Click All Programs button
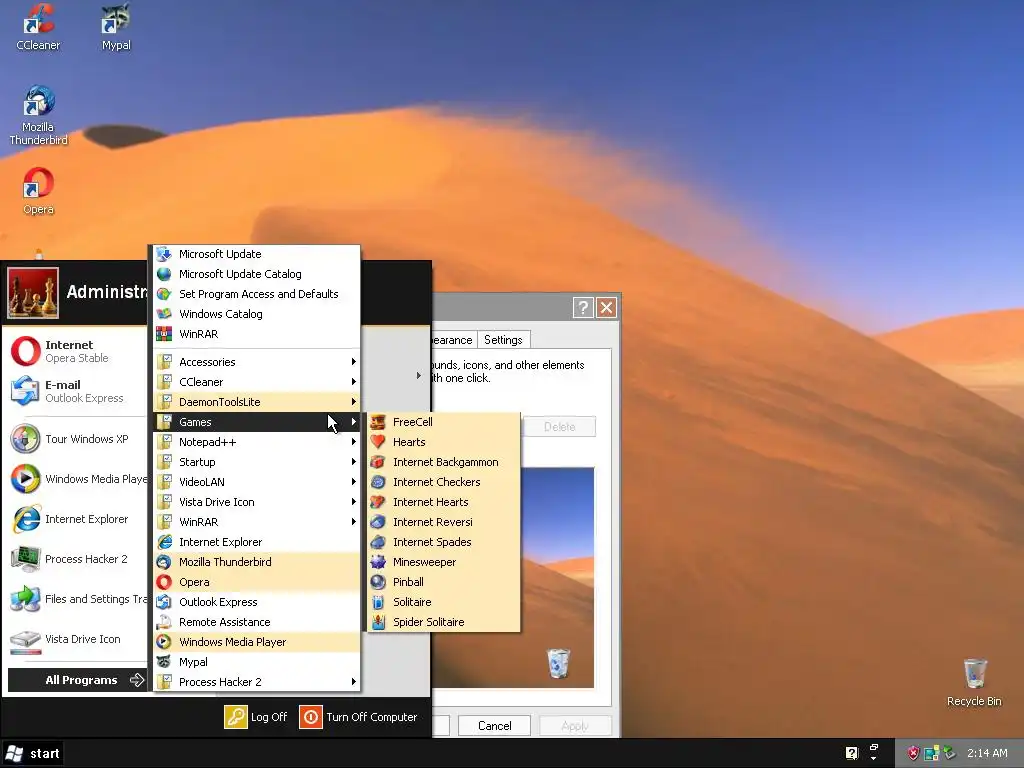 [x=77, y=680]
